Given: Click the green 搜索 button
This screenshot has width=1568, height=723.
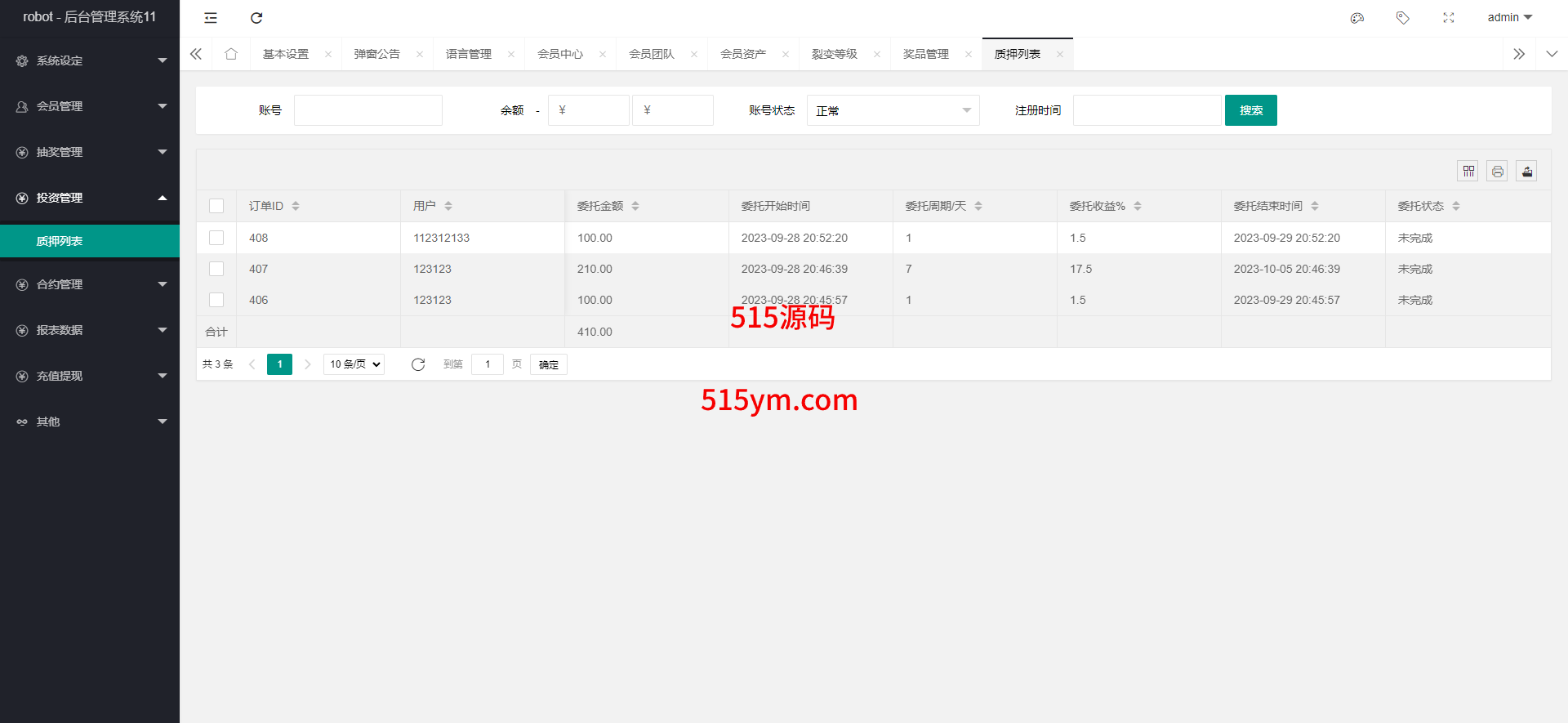Looking at the screenshot, I should [x=1250, y=110].
